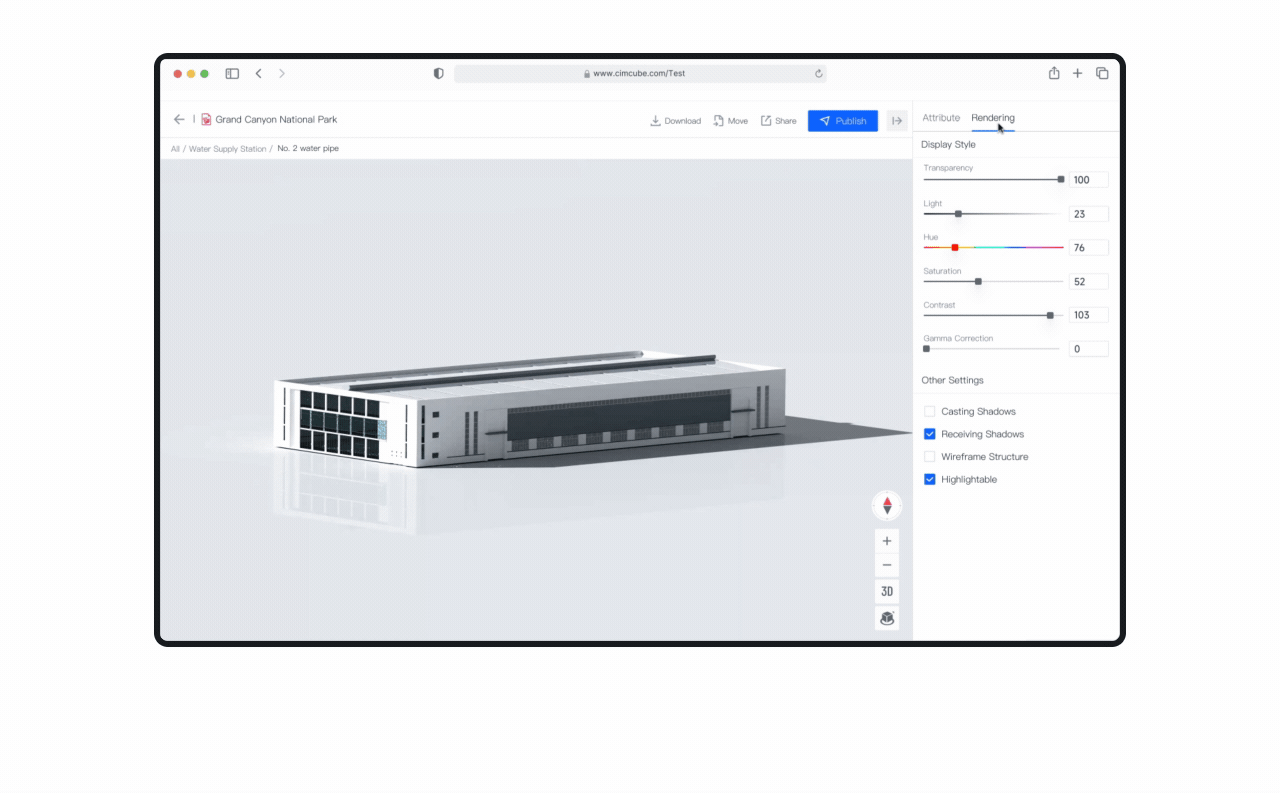Click the Gamma Correction slider
Image resolution: width=1280 pixels, height=793 pixels.
pos(992,349)
